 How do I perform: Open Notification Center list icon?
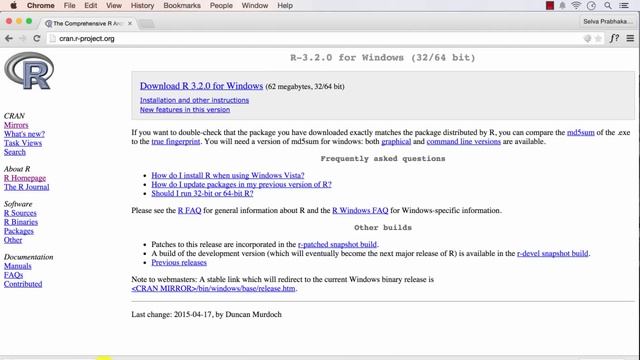point(624,6)
